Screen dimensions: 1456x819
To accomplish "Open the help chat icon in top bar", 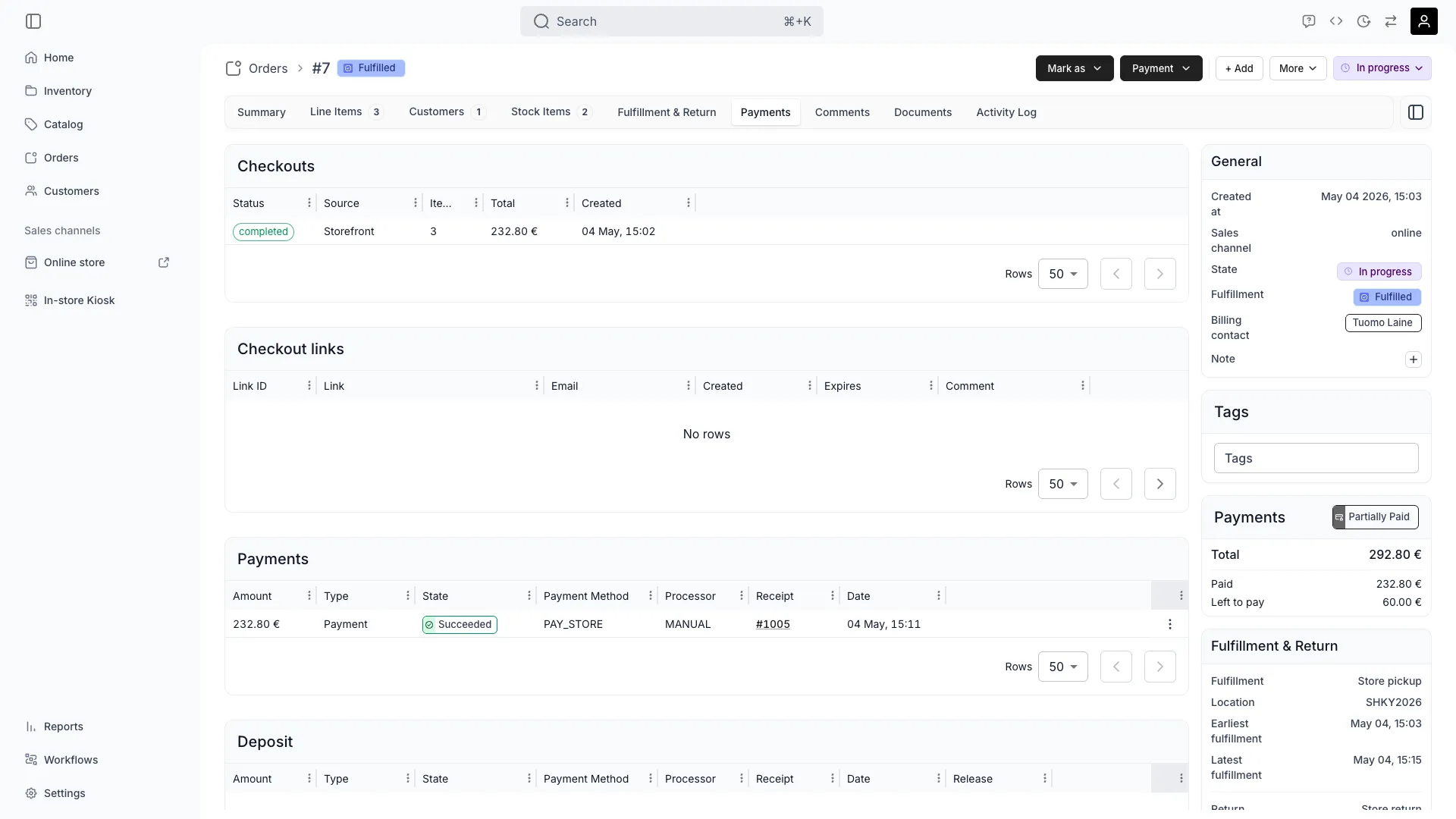I will pyautogui.click(x=1308, y=21).
